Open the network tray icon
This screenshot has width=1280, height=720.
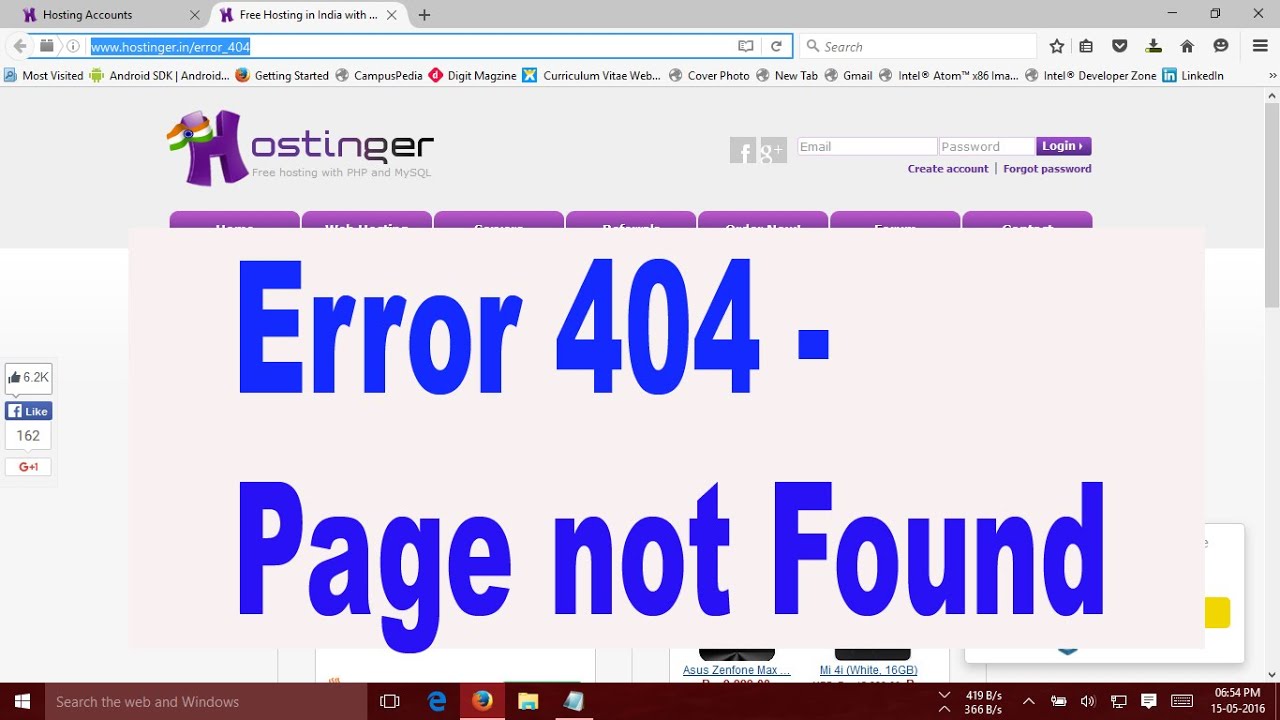[1119, 701]
